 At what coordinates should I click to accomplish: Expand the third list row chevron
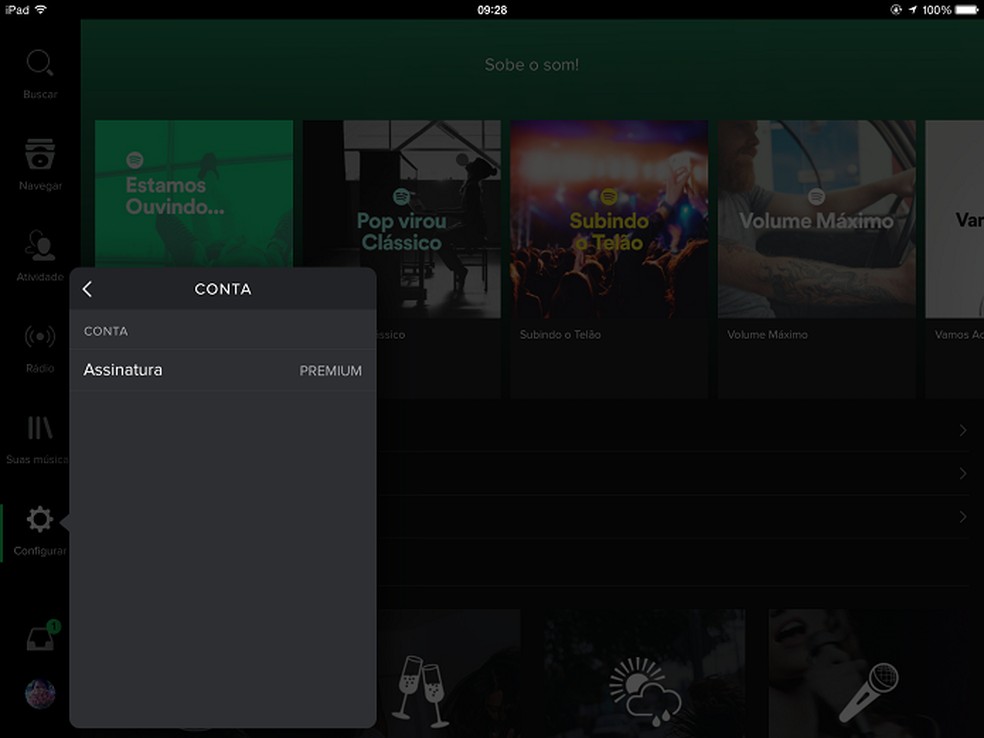[963, 517]
